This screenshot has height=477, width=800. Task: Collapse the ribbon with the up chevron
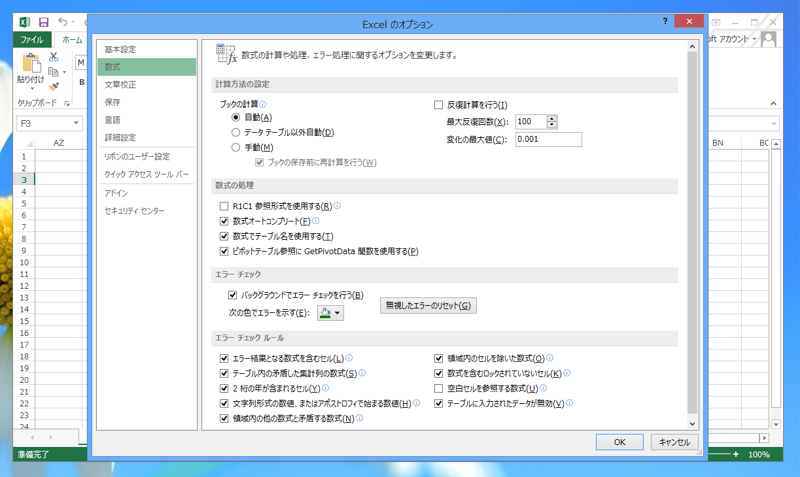(773, 104)
